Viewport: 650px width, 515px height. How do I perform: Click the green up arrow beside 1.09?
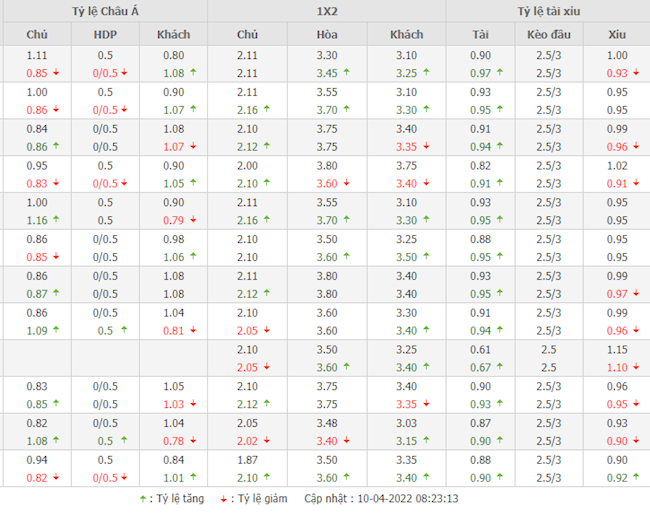click(56, 330)
